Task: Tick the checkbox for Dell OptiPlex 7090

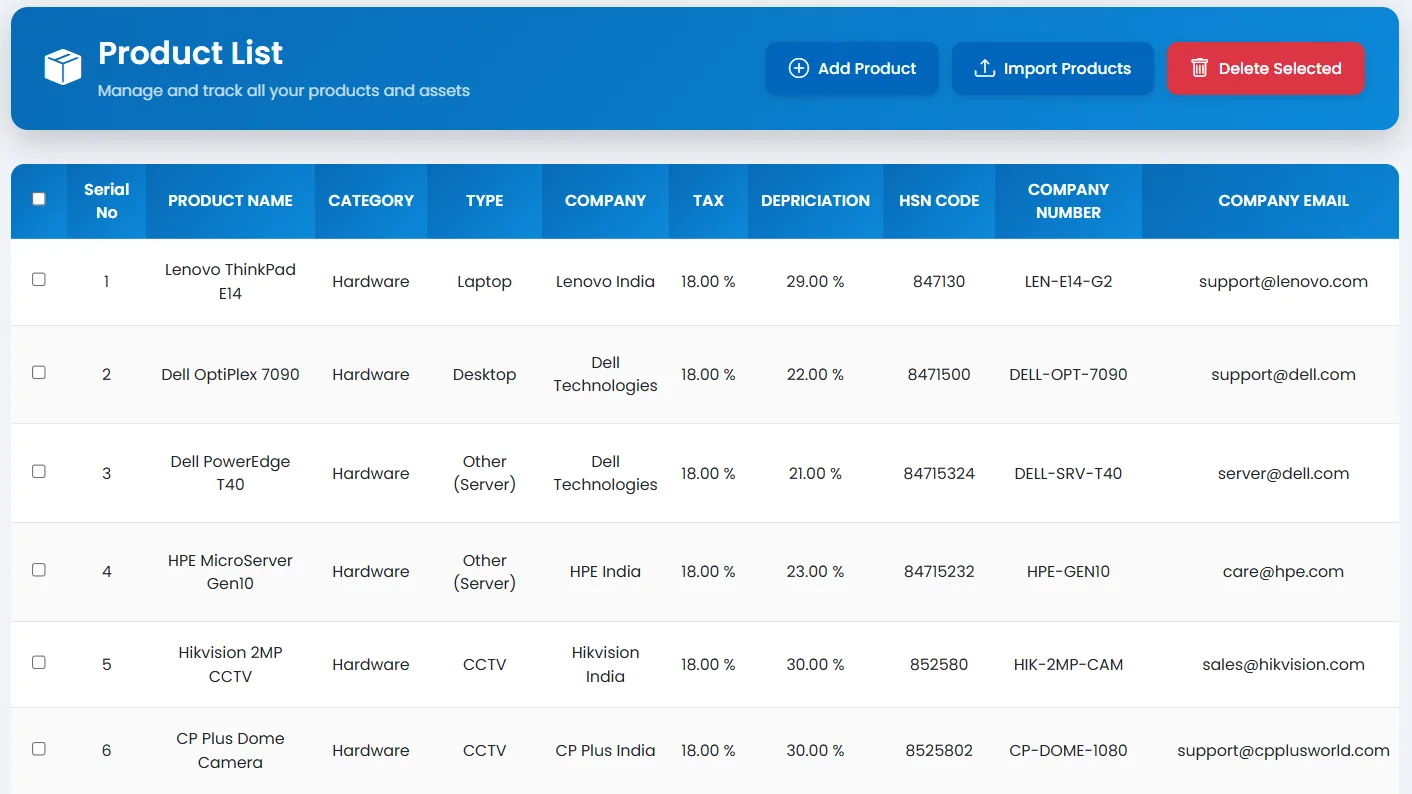Action: pyautogui.click(x=39, y=372)
